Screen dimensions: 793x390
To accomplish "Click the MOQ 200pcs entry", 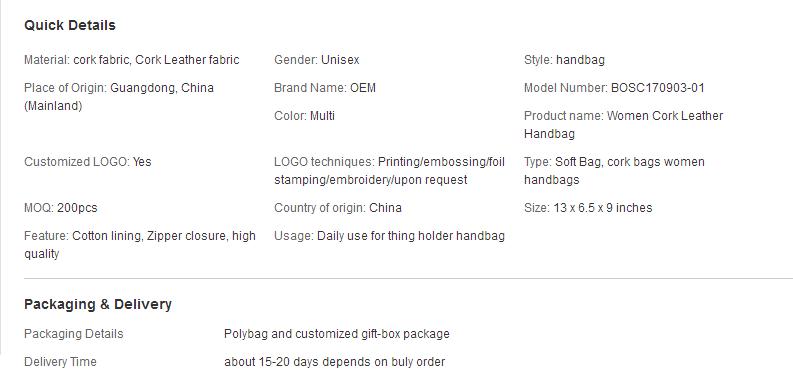I will pyautogui.click(x=61, y=208).
